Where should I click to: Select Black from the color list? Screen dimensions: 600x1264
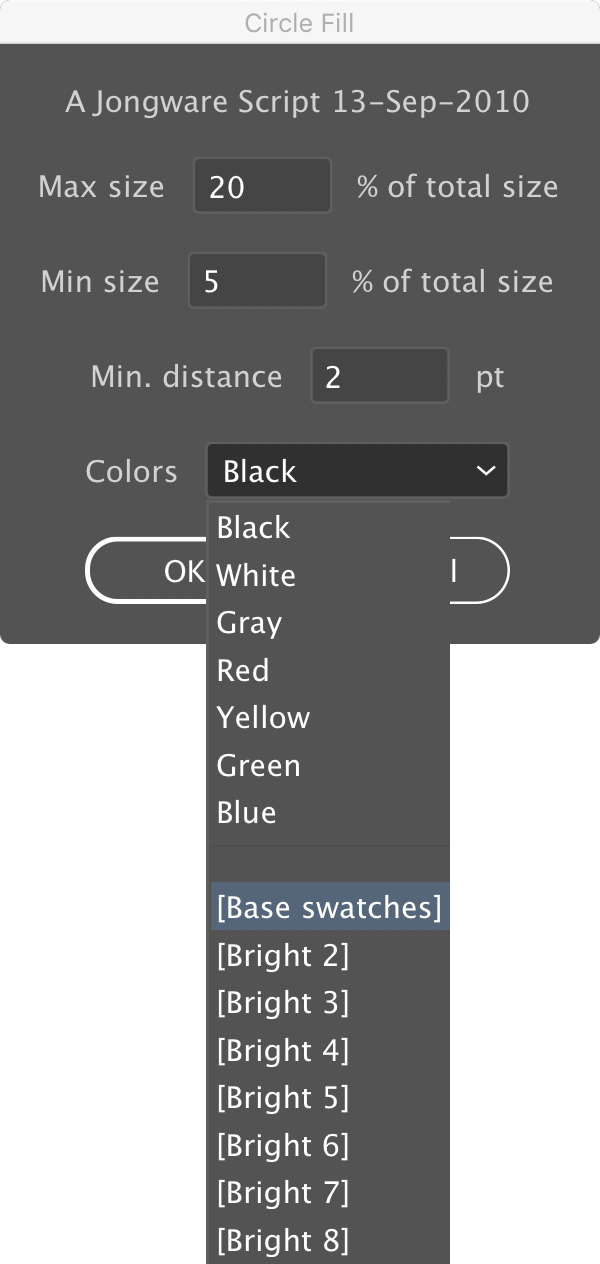point(253,527)
